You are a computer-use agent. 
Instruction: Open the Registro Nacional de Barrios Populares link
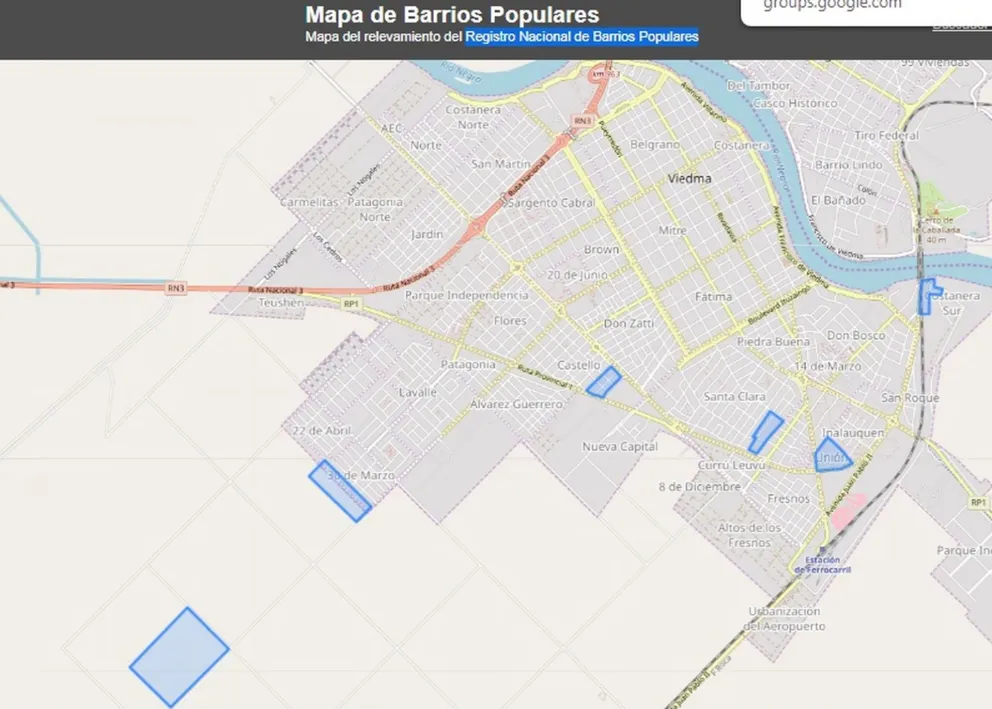pyautogui.click(x=581, y=37)
